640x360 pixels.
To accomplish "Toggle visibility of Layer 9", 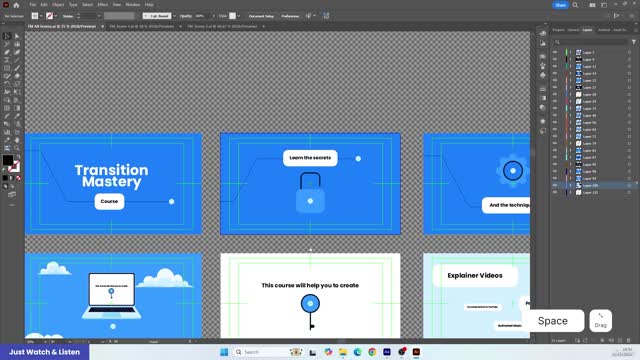I will coord(555,60).
